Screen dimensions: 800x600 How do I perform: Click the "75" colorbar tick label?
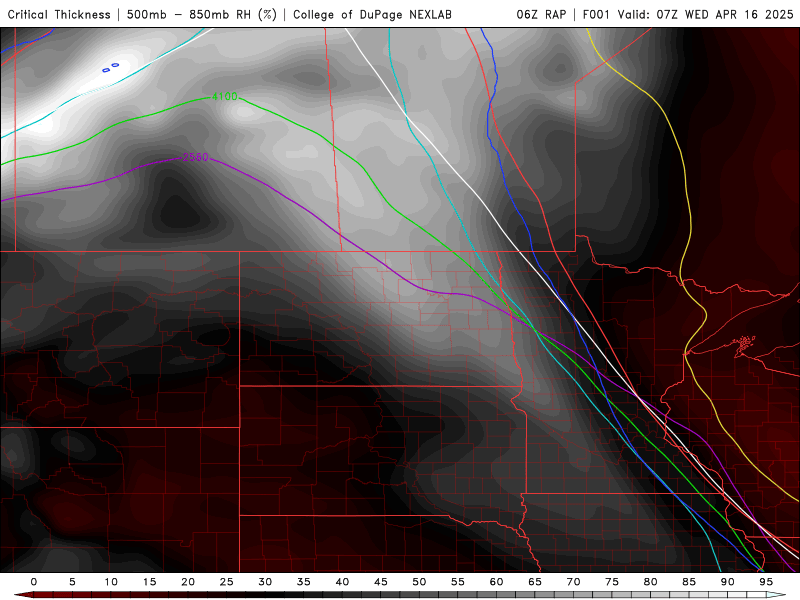tap(612, 582)
